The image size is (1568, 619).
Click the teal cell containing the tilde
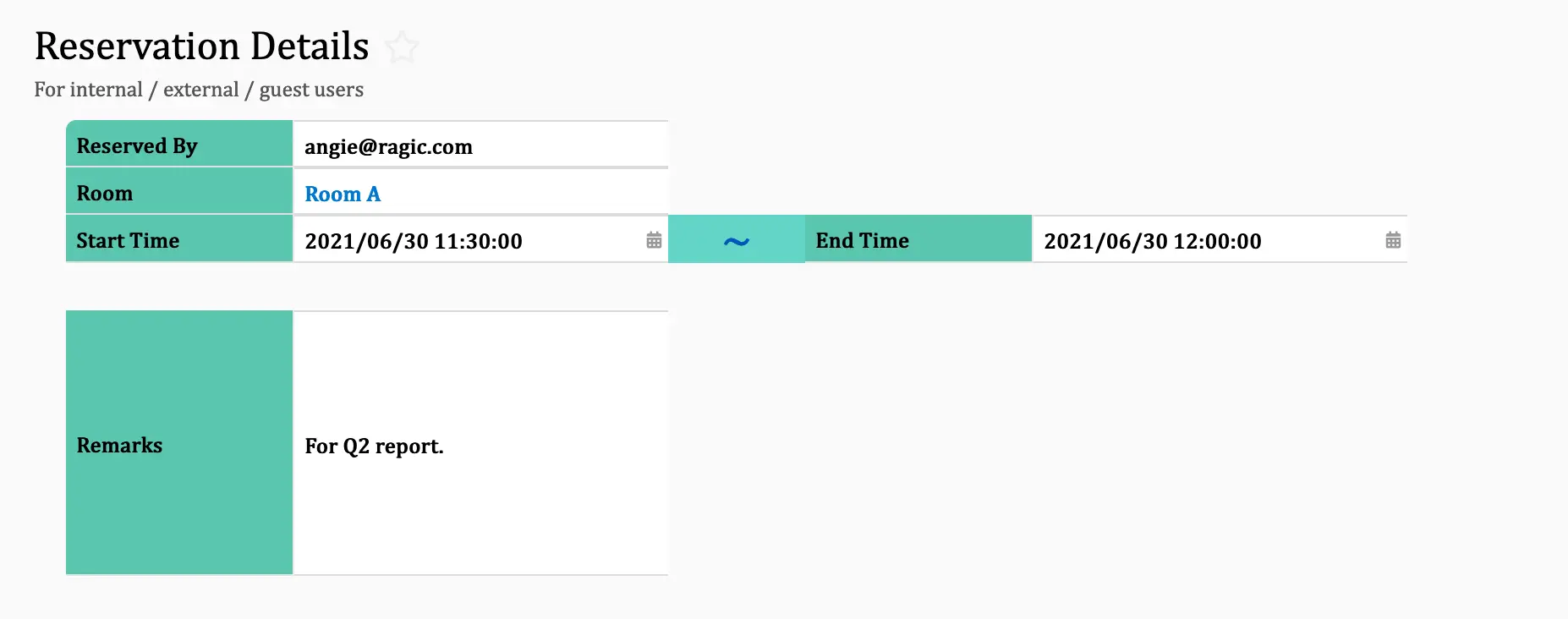pos(737,239)
